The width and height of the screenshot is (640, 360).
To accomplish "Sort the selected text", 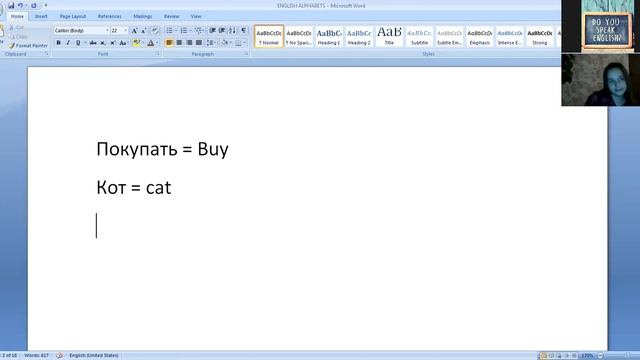I will [233, 31].
